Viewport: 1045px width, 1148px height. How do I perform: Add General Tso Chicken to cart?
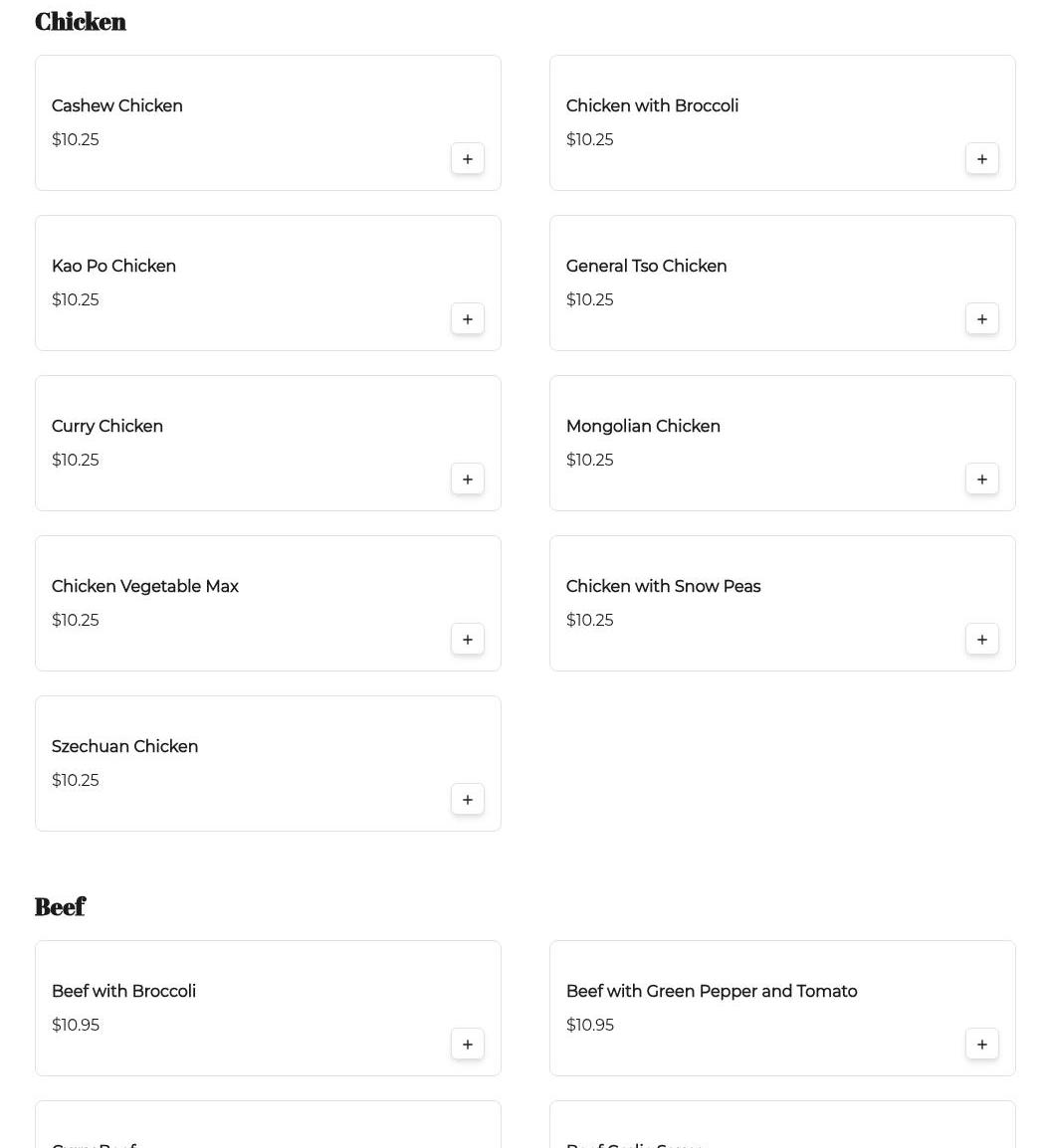coord(982,319)
